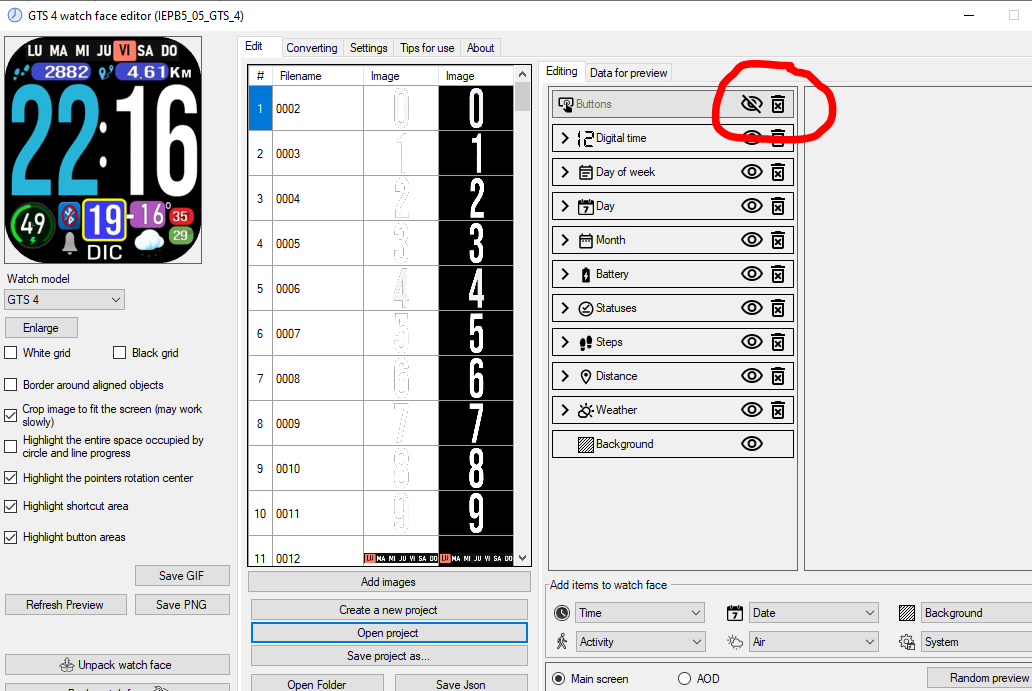Open the Tips for use tab
This screenshot has width=1032, height=691.
(x=427, y=48)
